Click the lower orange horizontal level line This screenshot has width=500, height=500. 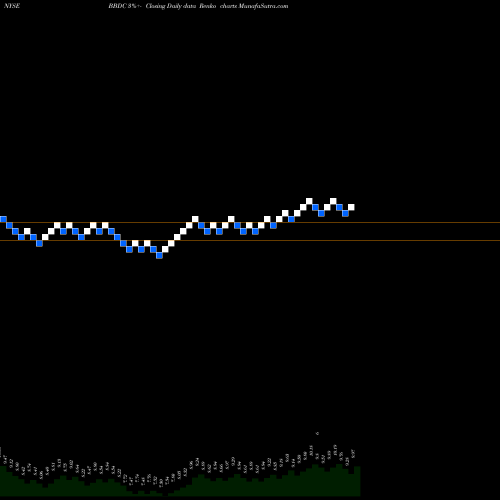[250, 240]
